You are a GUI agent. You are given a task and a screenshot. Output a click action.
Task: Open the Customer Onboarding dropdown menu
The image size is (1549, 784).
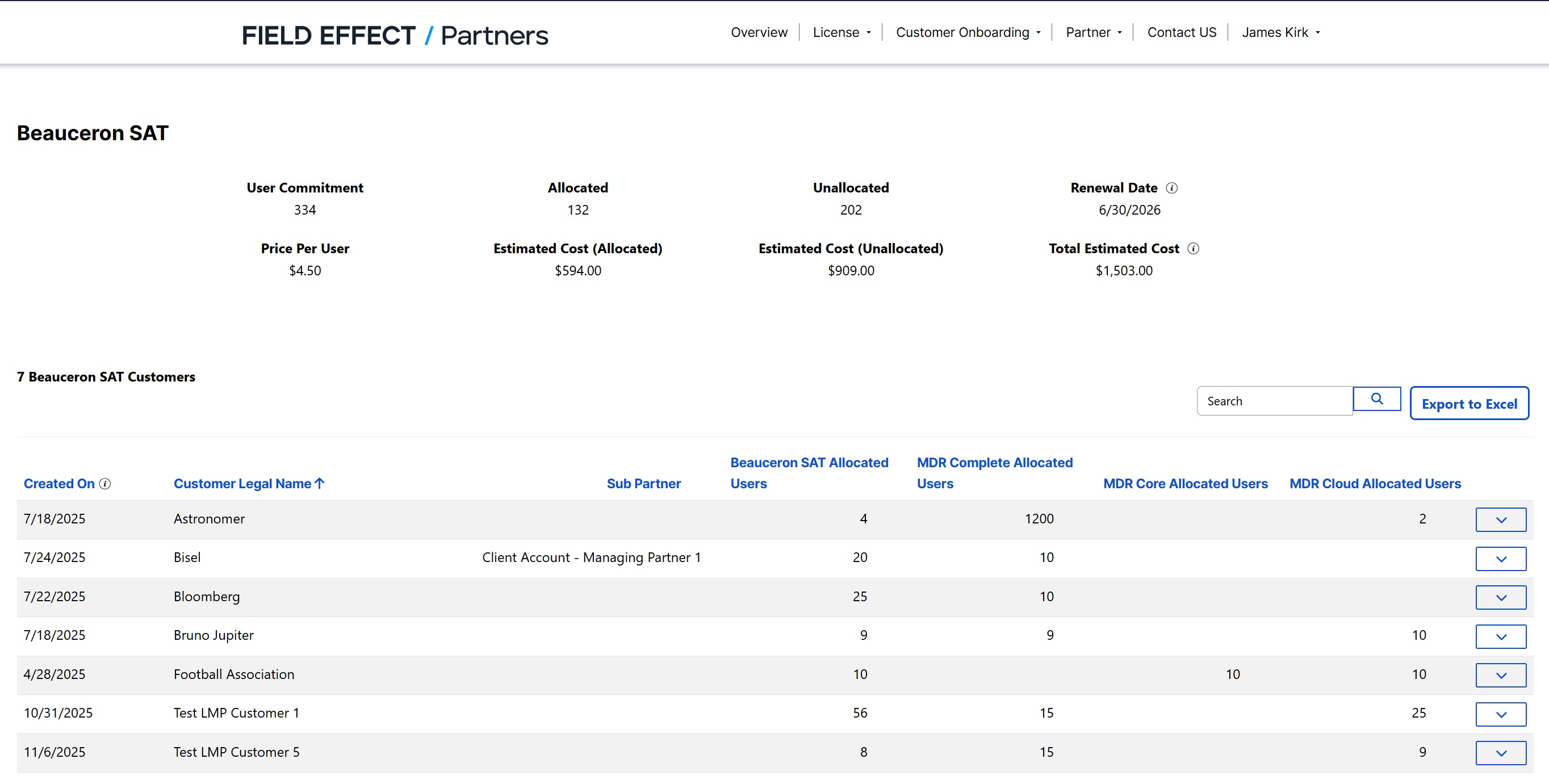click(x=968, y=32)
